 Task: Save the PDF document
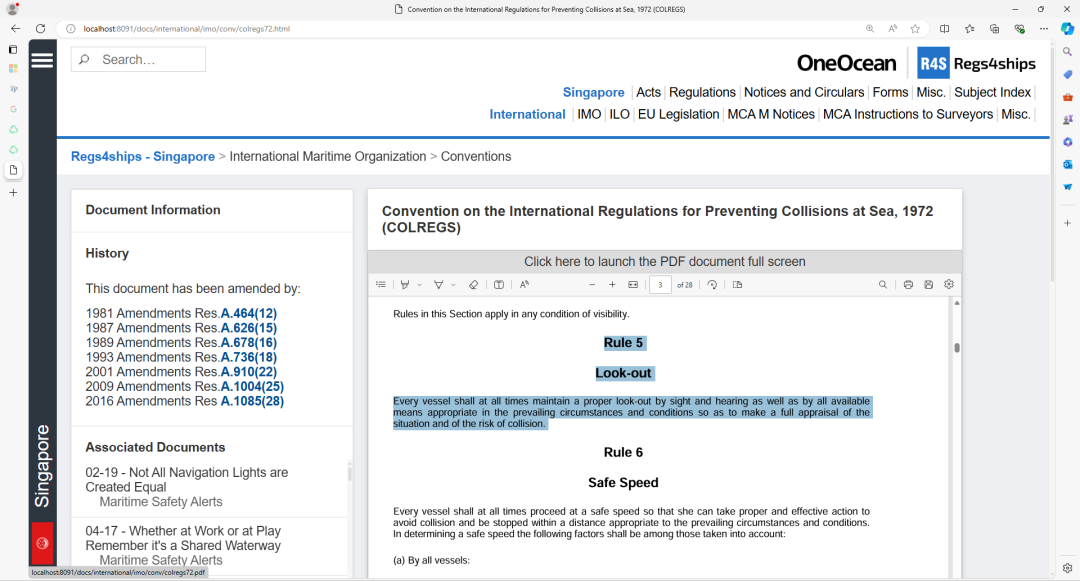click(x=928, y=284)
